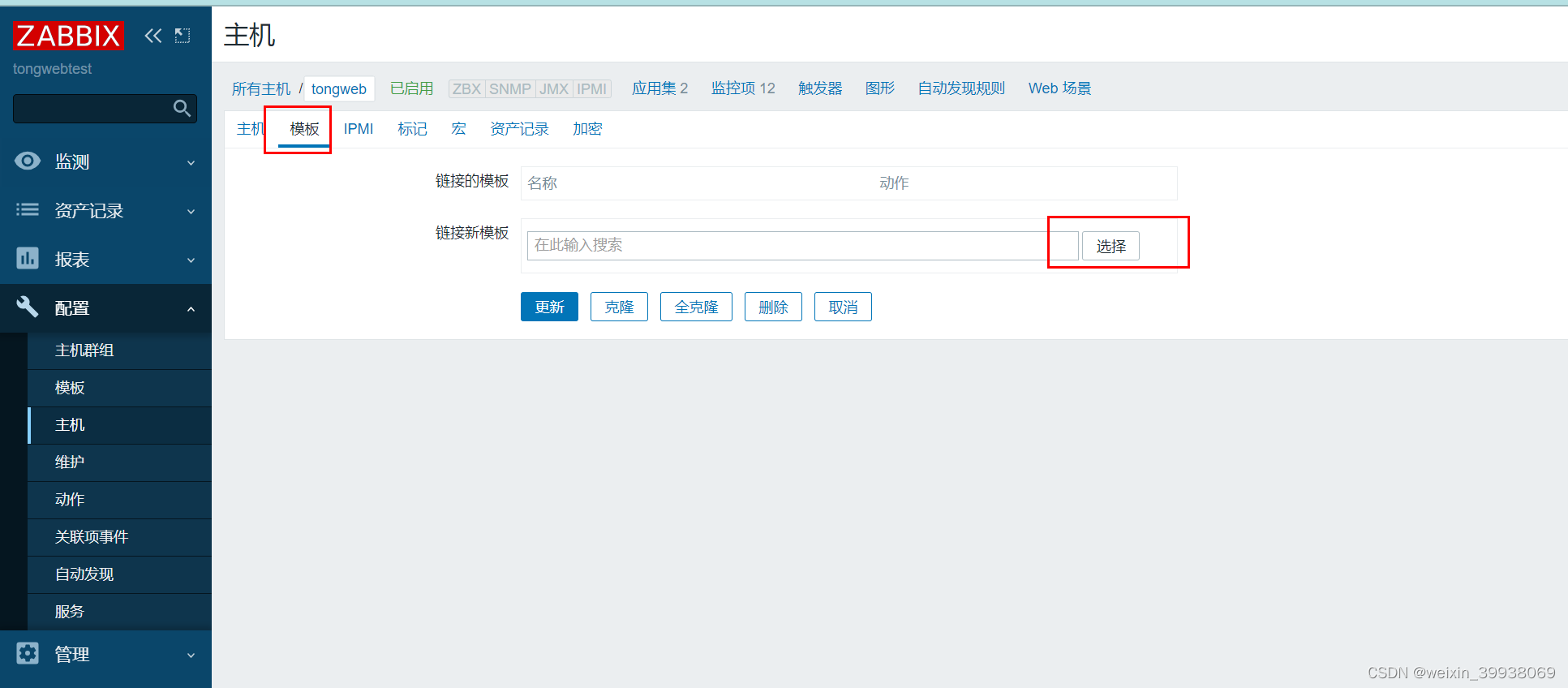This screenshot has width=1568, height=688.
Task: Open 关联项事件 in the sidebar
Action: 119,537
